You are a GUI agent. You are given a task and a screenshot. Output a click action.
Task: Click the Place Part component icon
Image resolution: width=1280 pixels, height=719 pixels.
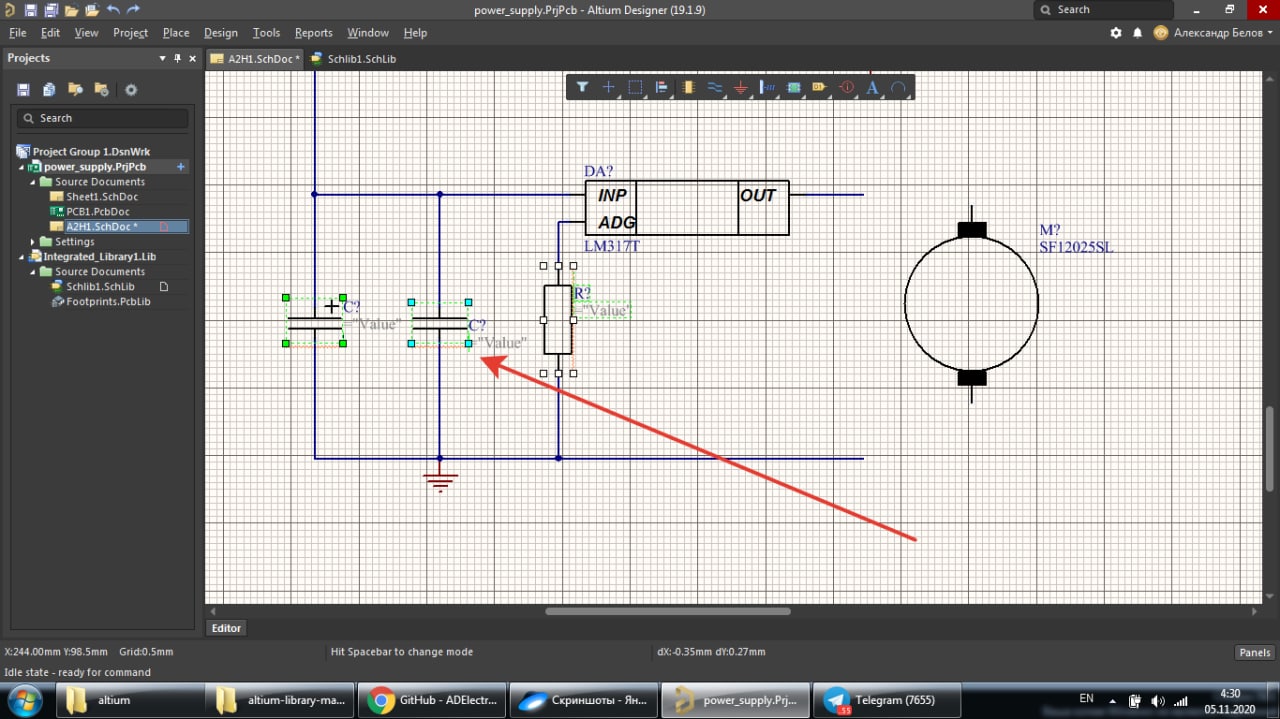(688, 88)
